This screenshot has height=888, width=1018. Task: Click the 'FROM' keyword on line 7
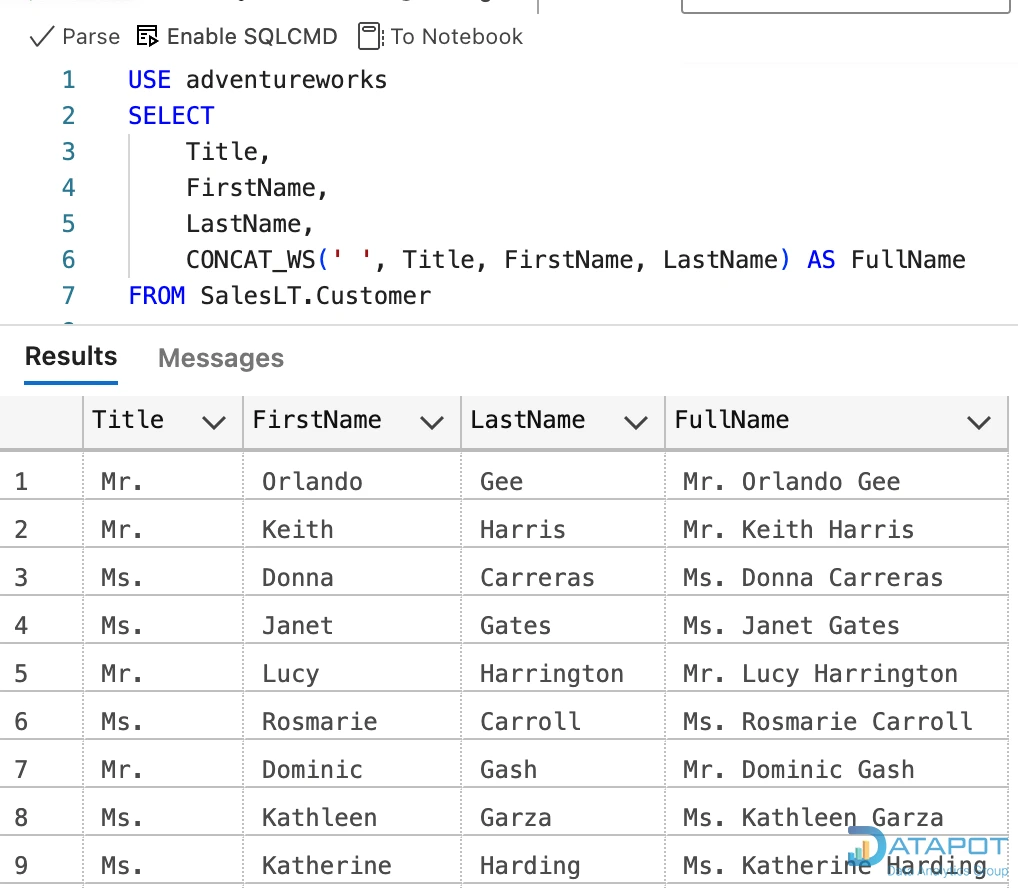pyautogui.click(x=156, y=296)
